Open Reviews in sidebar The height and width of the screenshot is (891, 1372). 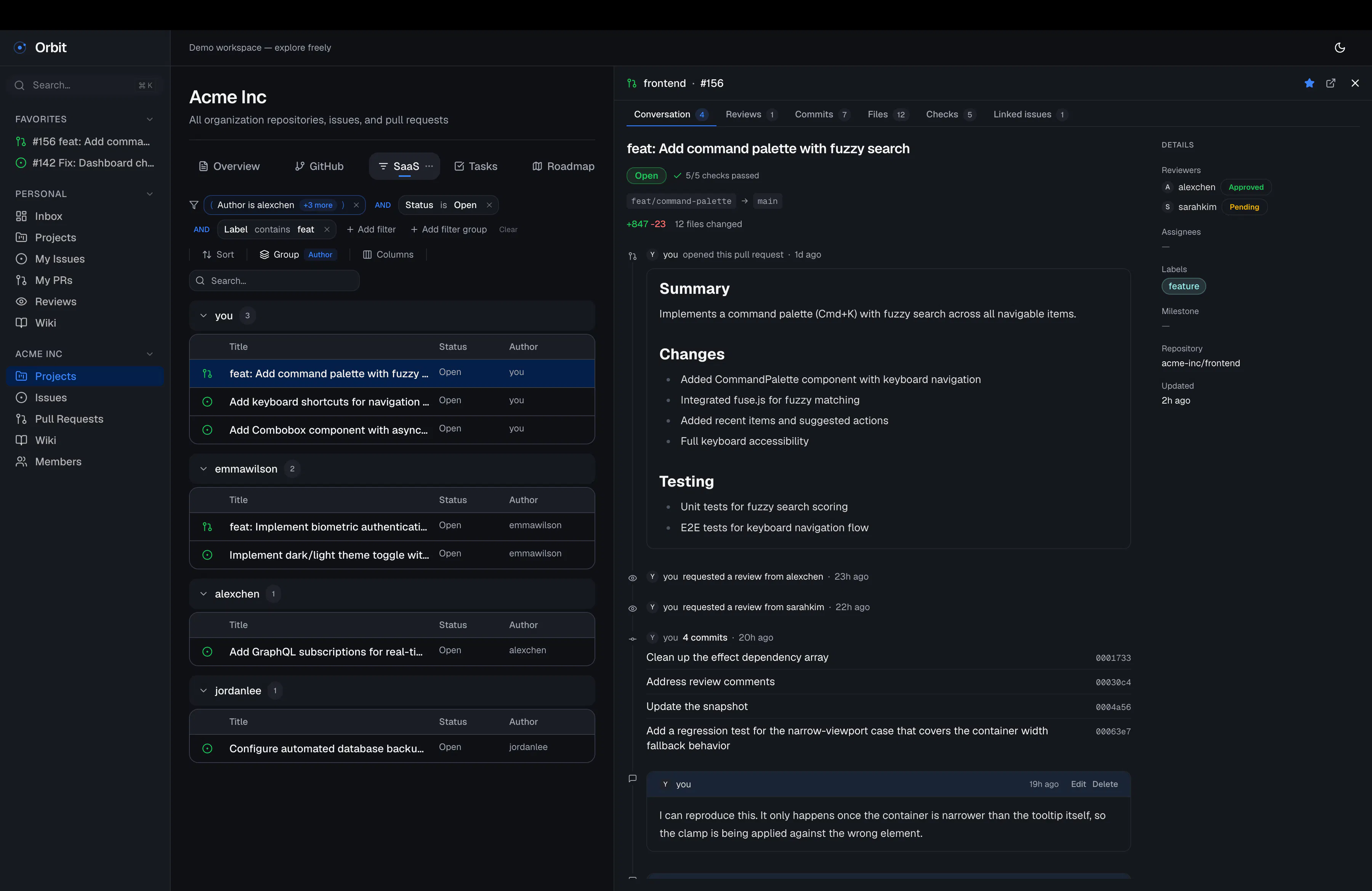point(85,301)
